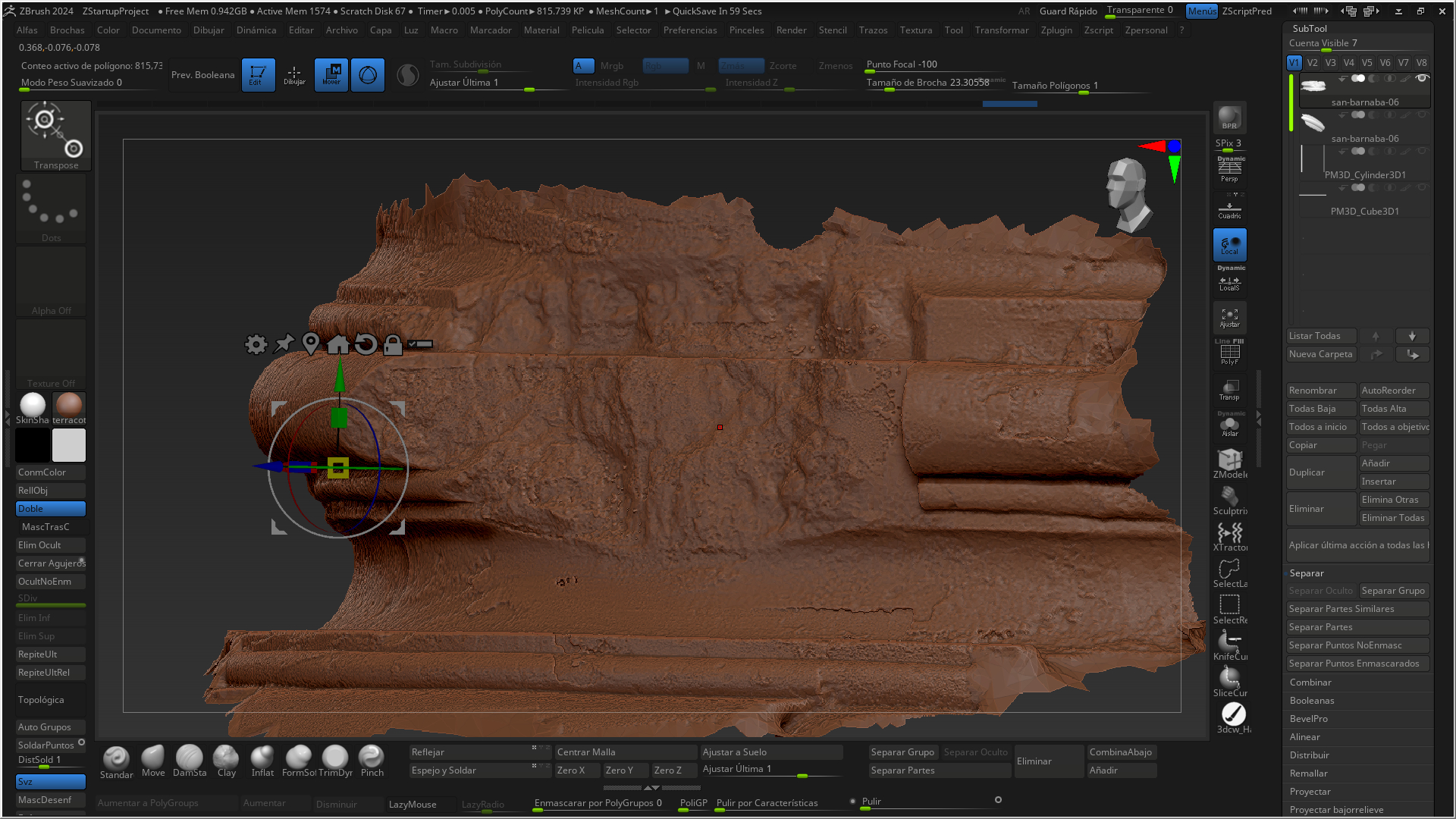
Task: Click the BPR render icon
Action: 1229,117
